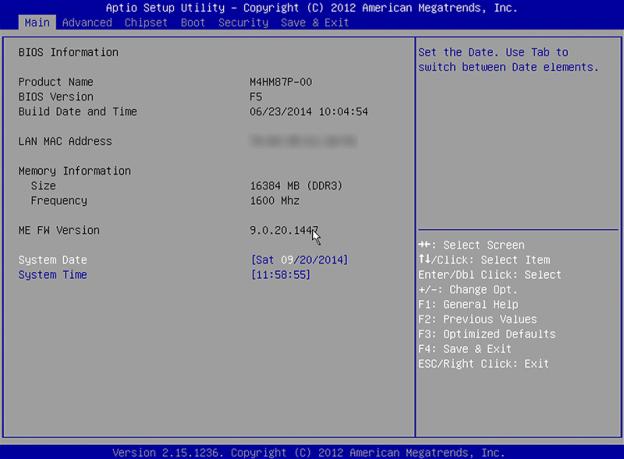Screen dimensions: 624x459
Task: Click the Build Date and Time label
Action: pyautogui.click(x=78, y=111)
